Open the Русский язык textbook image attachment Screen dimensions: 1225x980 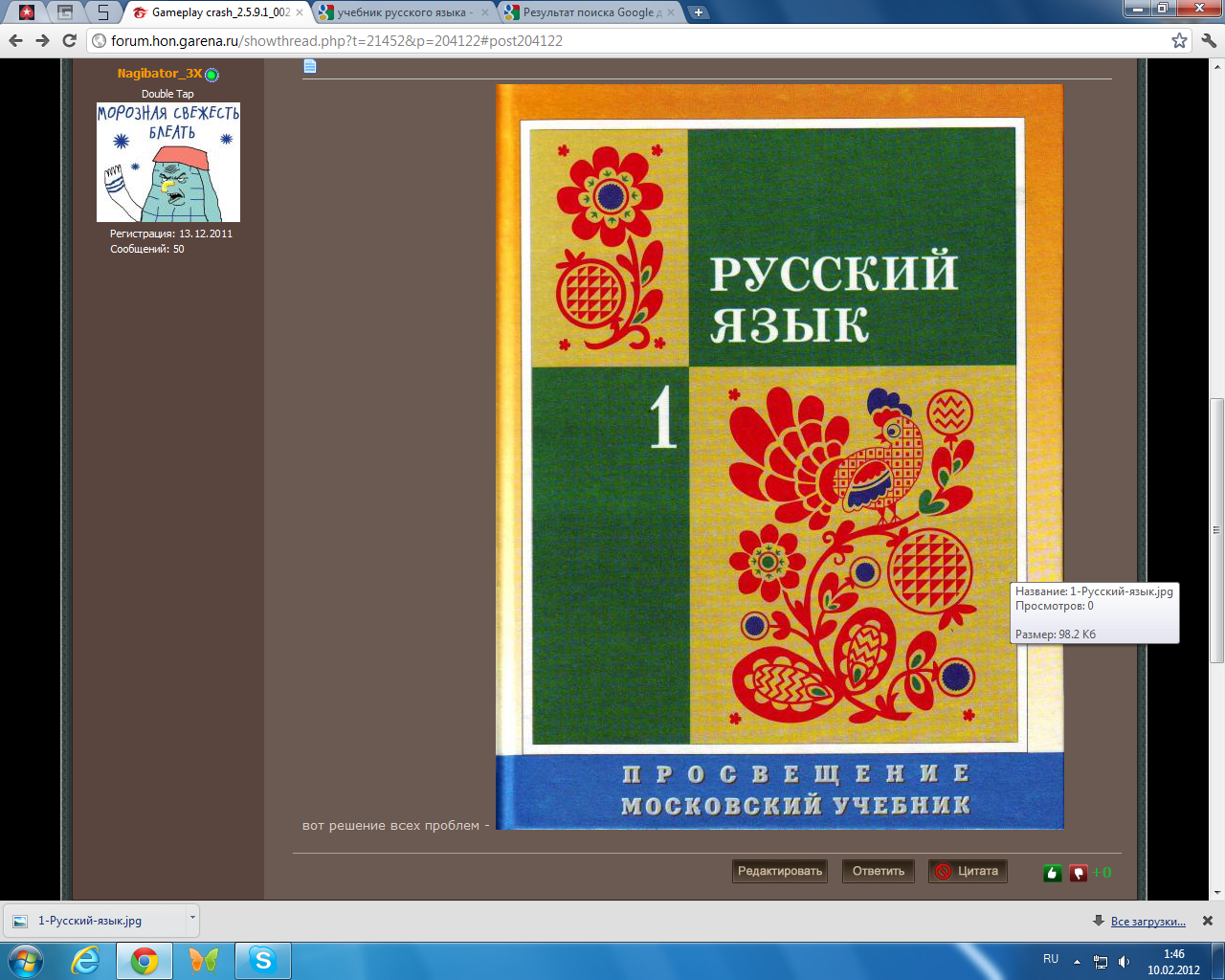(x=779, y=457)
